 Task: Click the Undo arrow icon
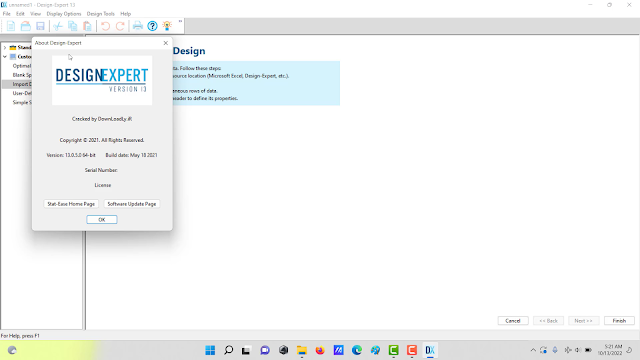[105, 26]
